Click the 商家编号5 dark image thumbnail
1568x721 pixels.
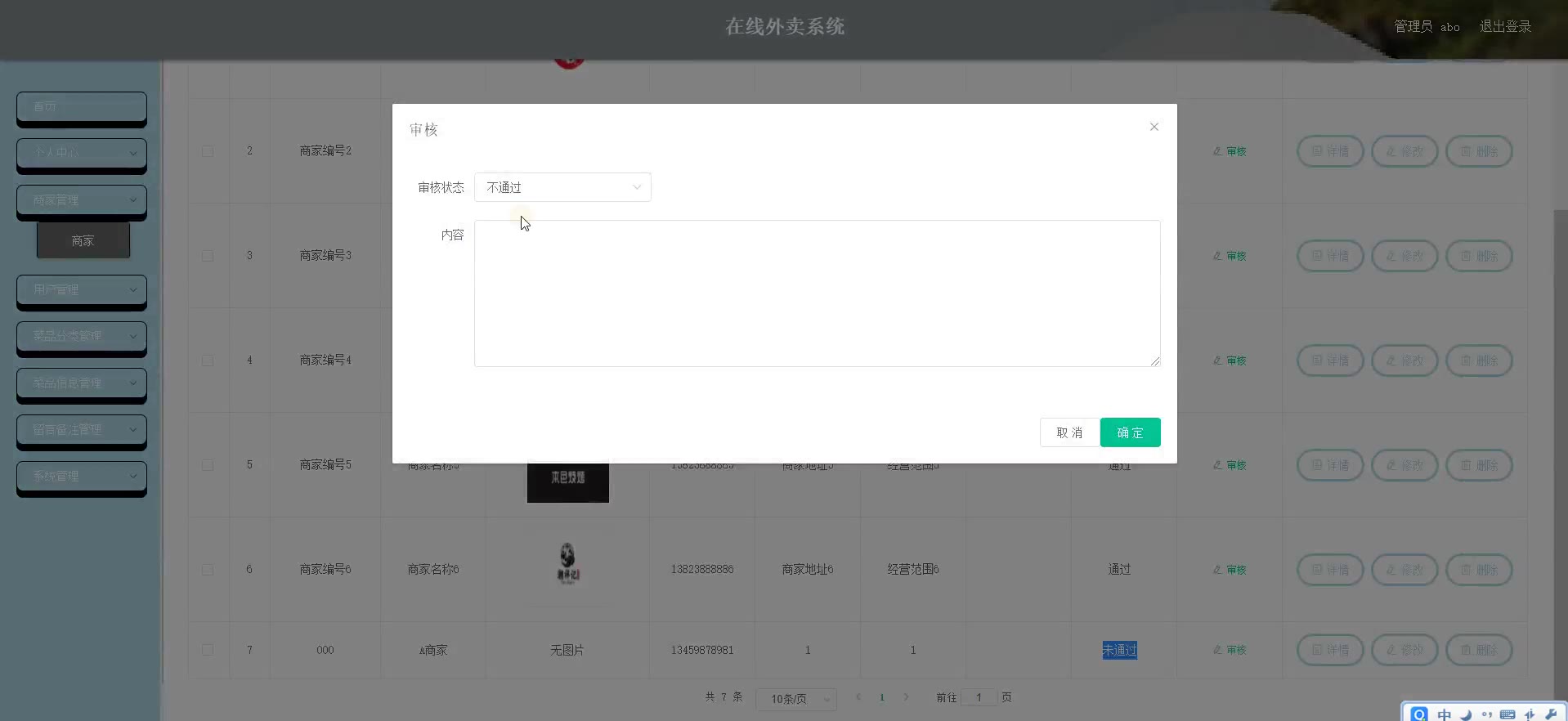(567, 482)
